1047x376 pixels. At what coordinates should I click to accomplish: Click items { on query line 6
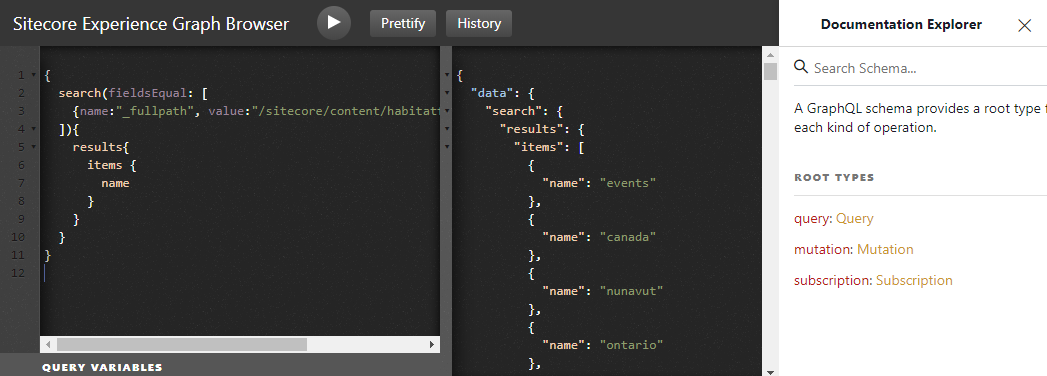pyautogui.click(x=112, y=165)
